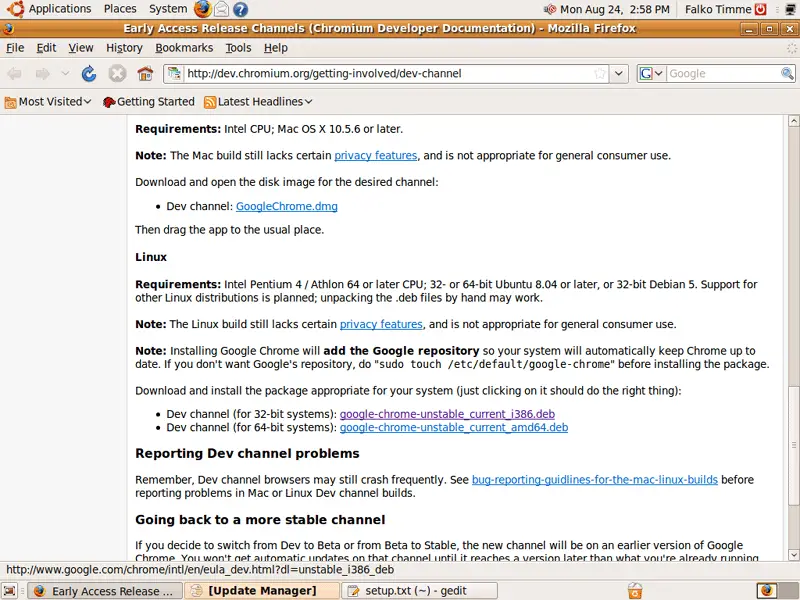The width and height of the screenshot is (800, 600).
Task: Switch to the Early Access Release taskbar window
Action: click(x=105, y=591)
